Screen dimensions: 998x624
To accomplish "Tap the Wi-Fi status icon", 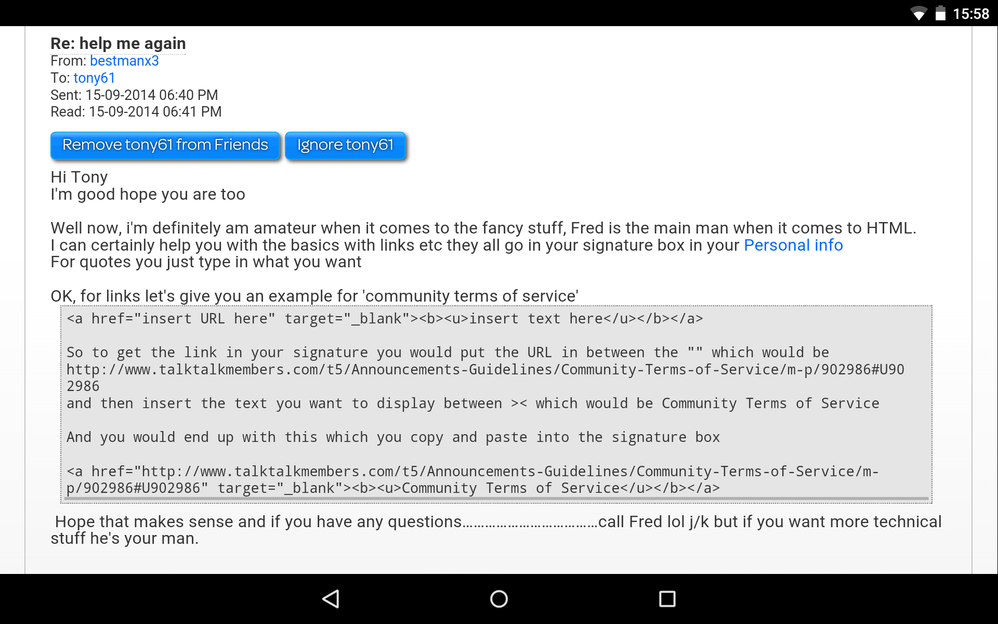I will coord(918,13).
